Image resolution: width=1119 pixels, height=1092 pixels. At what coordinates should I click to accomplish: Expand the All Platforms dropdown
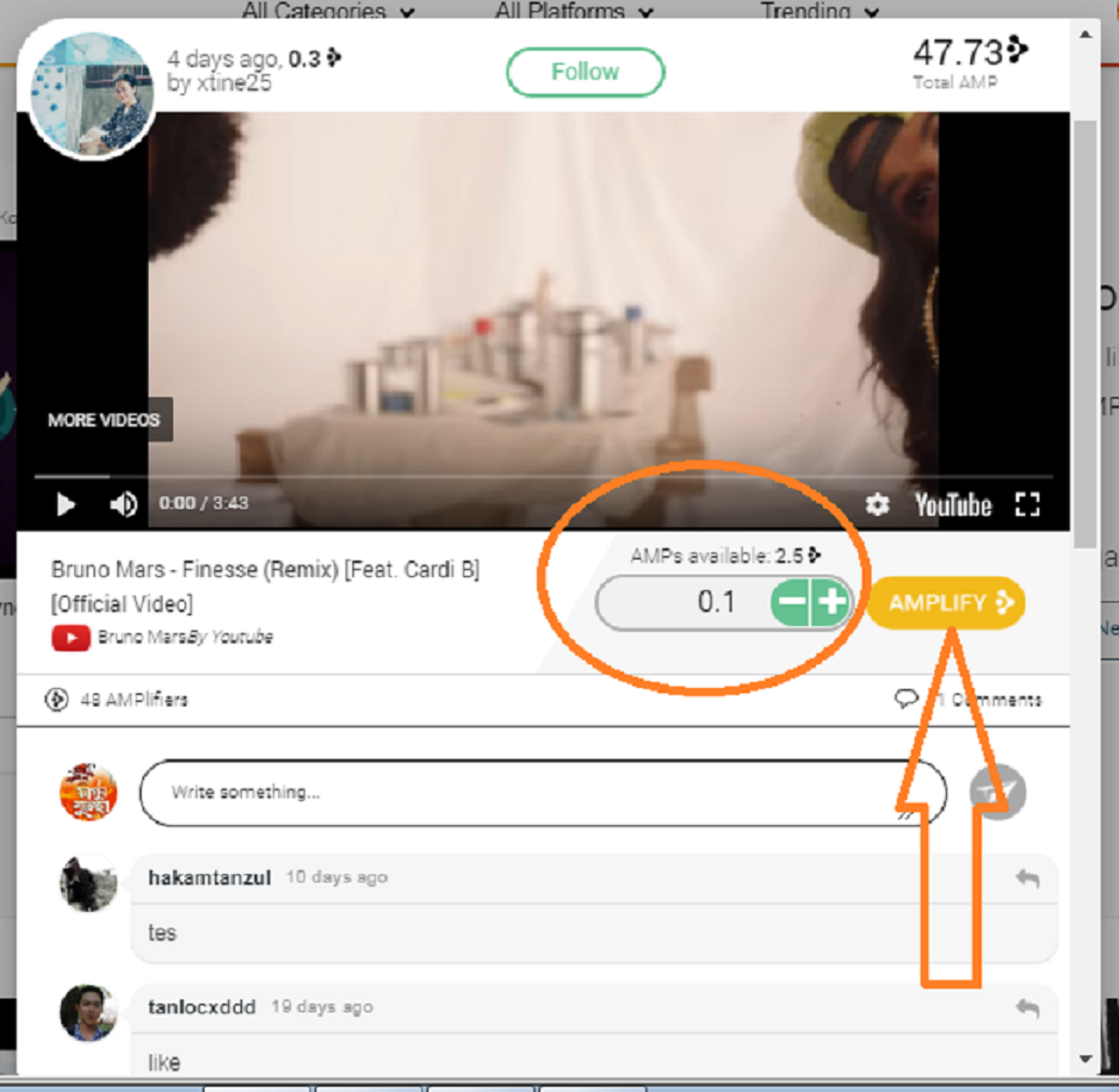[574, 11]
